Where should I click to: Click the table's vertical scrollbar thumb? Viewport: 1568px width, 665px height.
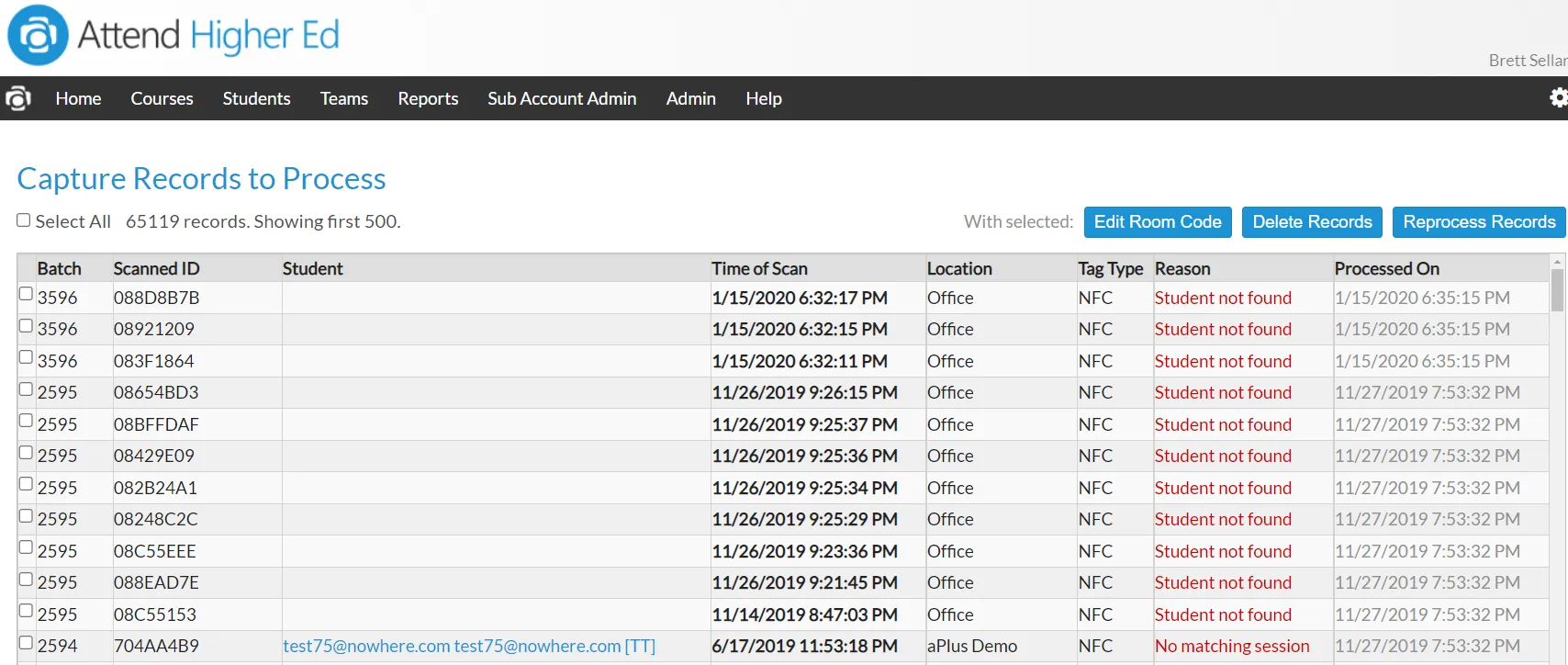tap(1557, 290)
